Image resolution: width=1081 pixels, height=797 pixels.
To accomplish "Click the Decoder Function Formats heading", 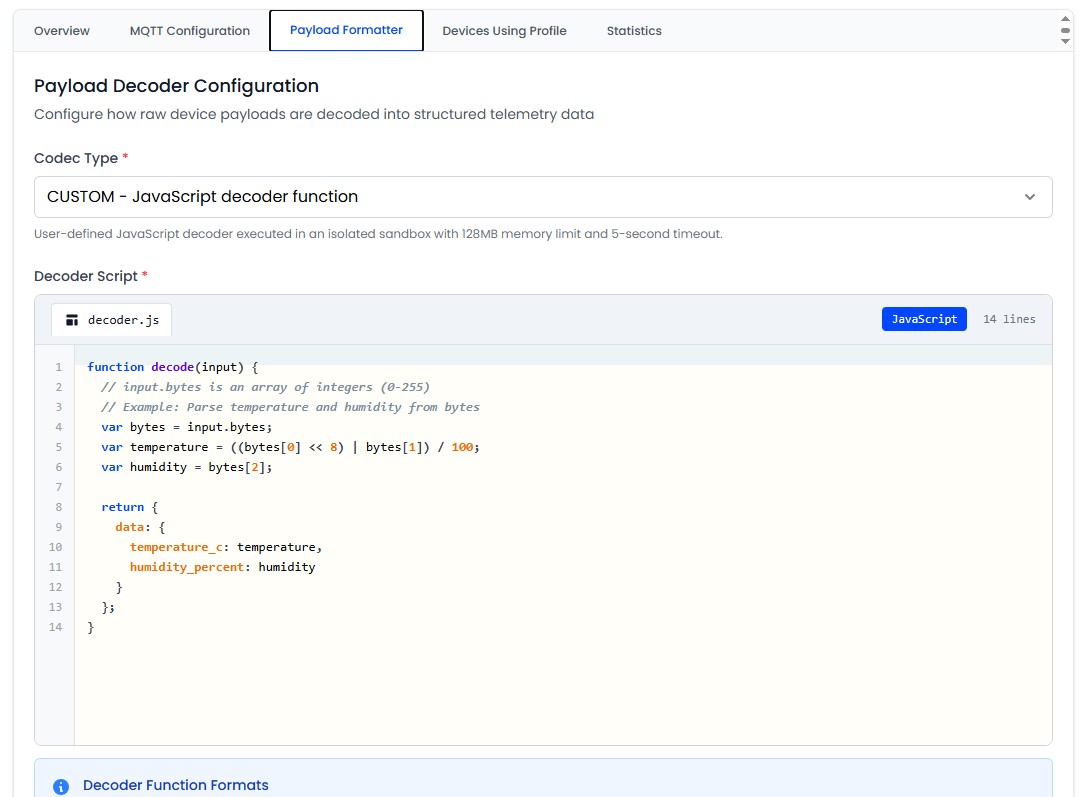I will point(176,785).
